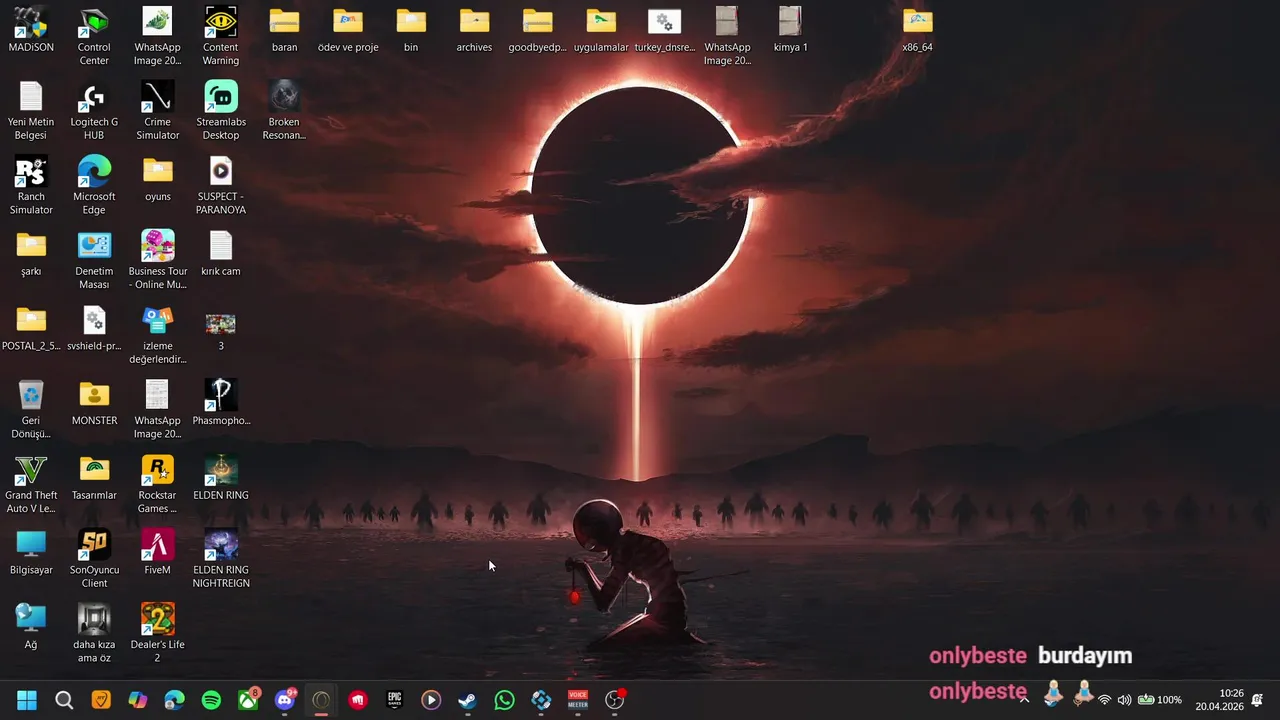Select kırık cam text file
Viewport: 1280px width, 720px height.
[x=221, y=255]
